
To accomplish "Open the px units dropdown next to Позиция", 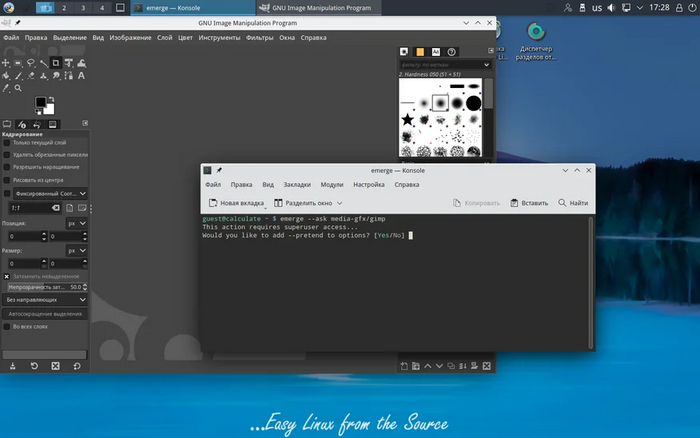I will click(x=77, y=223).
